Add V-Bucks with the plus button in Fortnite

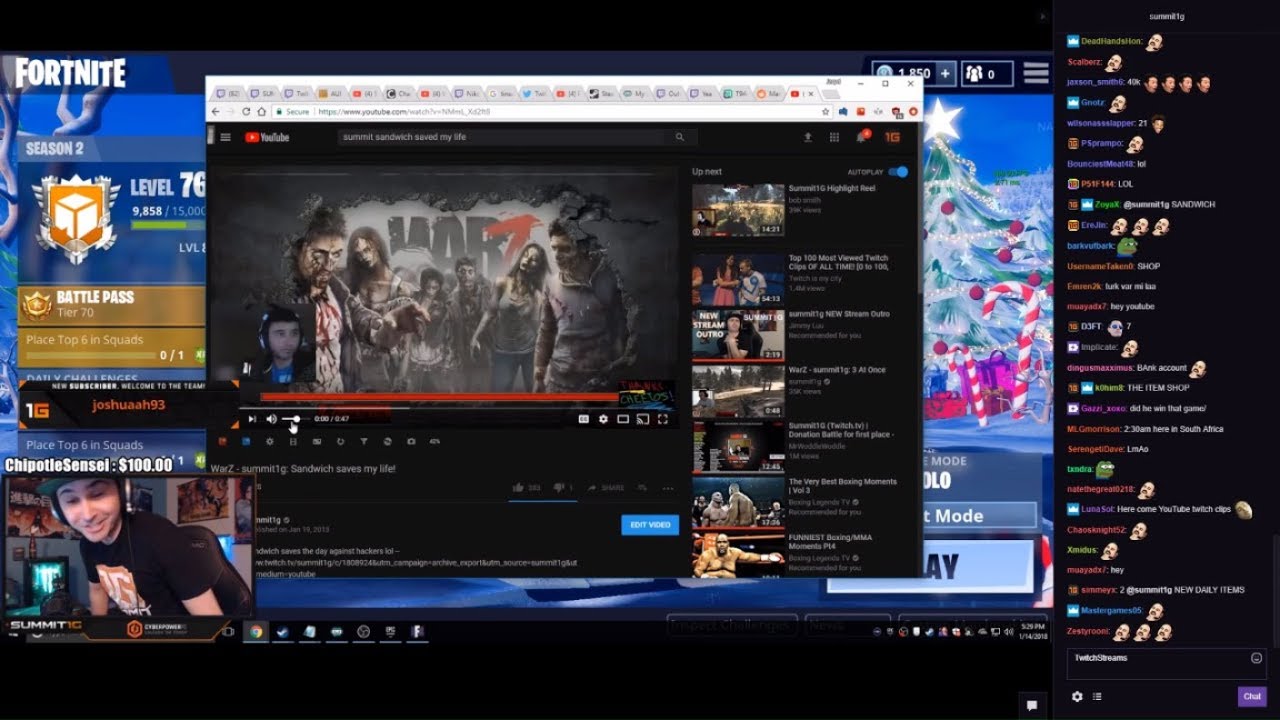click(945, 73)
